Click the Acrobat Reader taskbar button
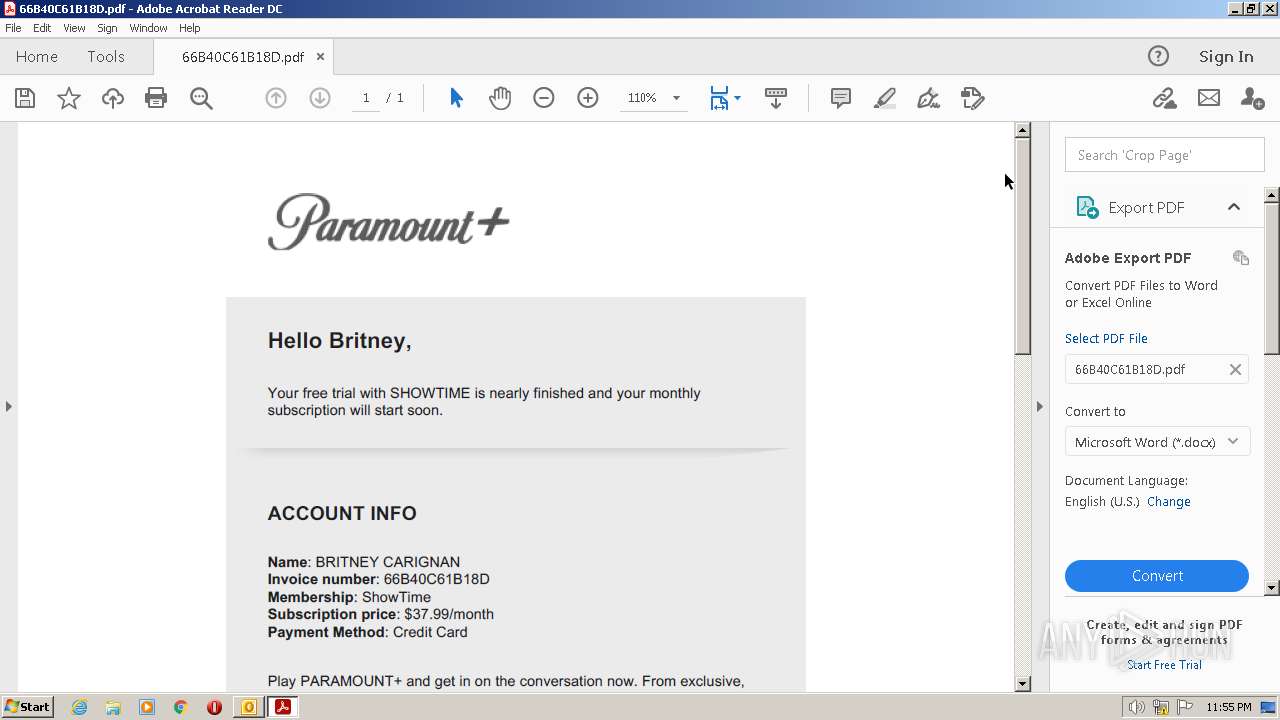The height and width of the screenshot is (720, 1280). click(x=282, y=707)
